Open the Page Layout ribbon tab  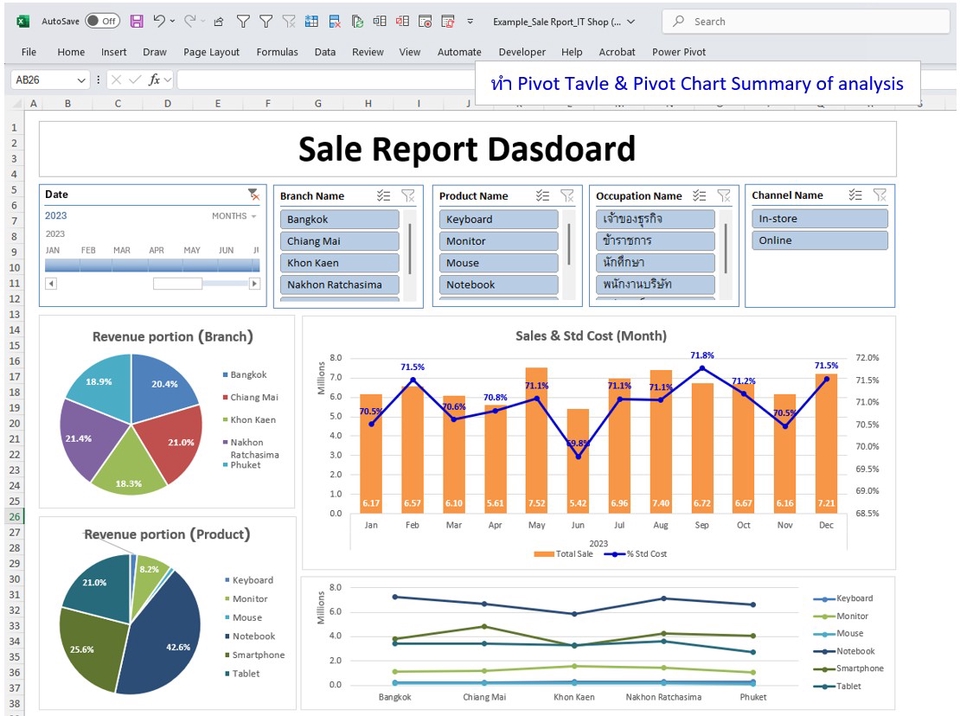211,52
